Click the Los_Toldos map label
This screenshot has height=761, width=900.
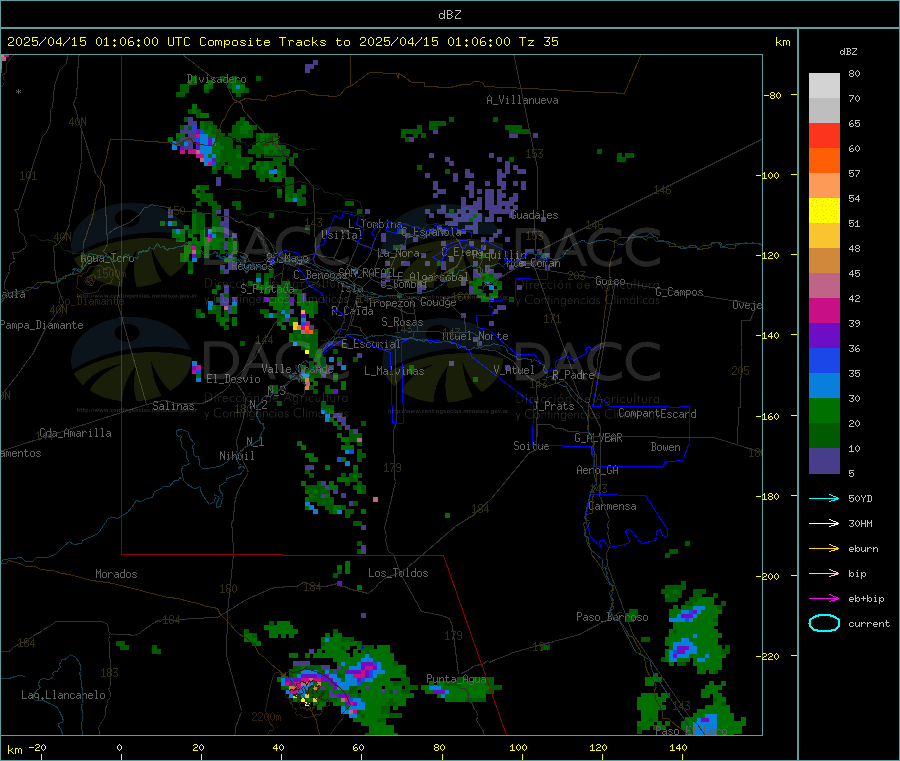click(398, 573)
